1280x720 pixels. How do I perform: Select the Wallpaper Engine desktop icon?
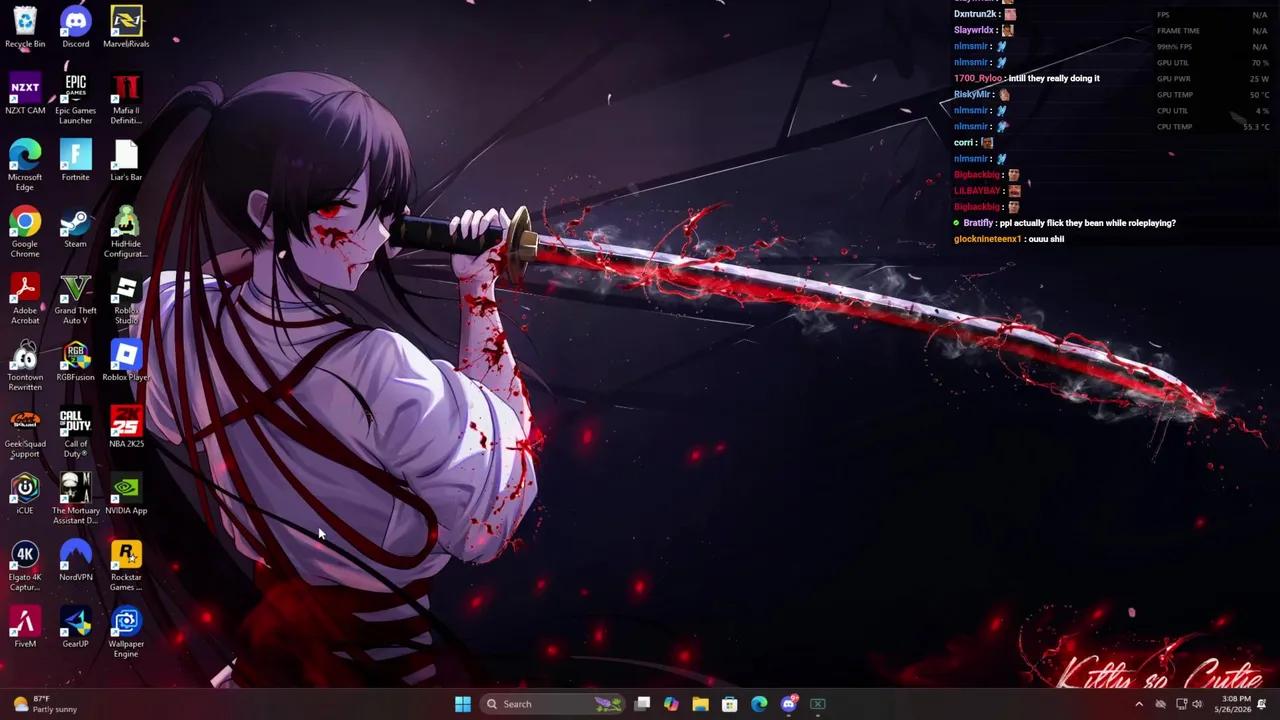126,633
